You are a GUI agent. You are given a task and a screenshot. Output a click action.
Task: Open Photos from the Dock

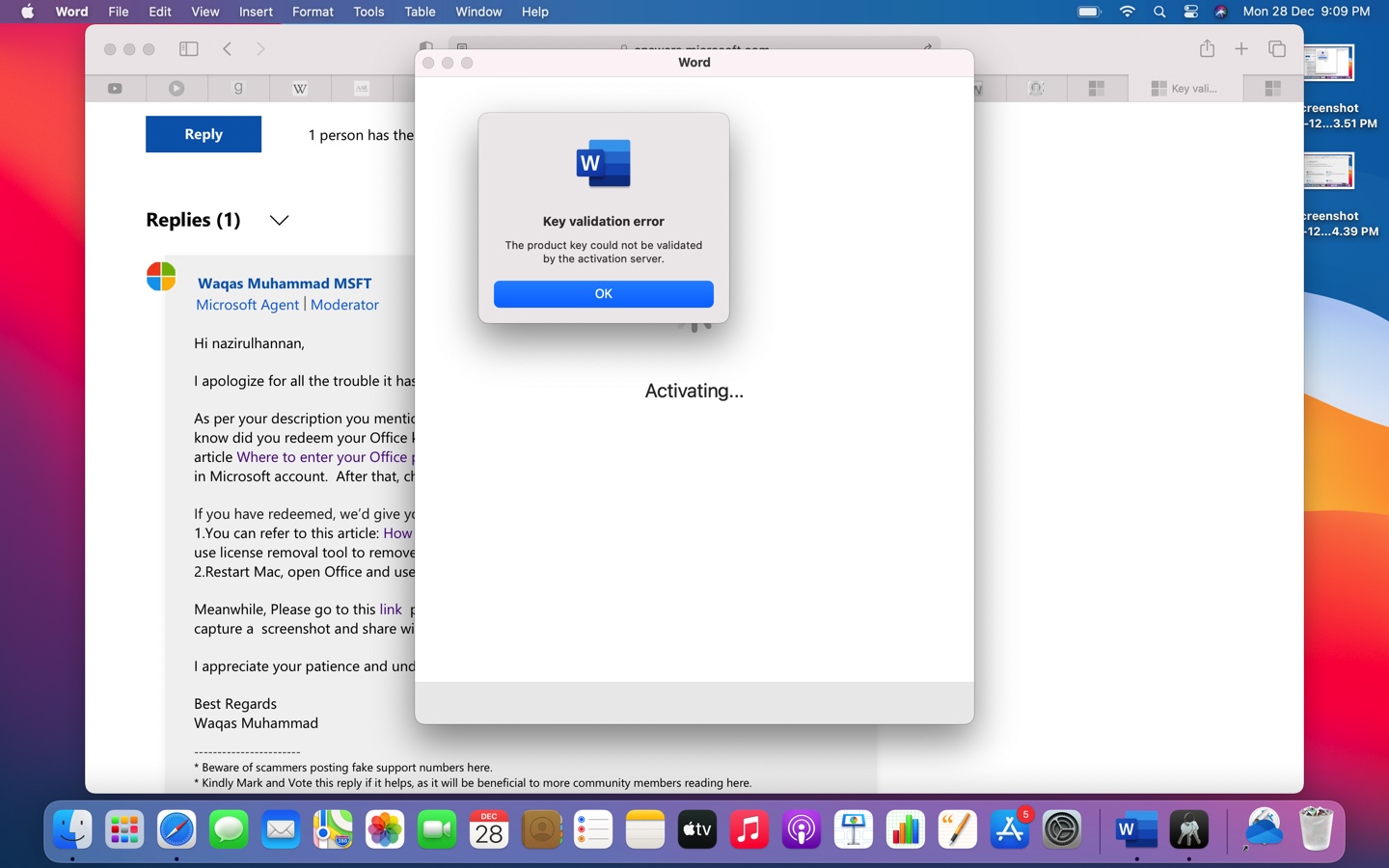(385, 829)
